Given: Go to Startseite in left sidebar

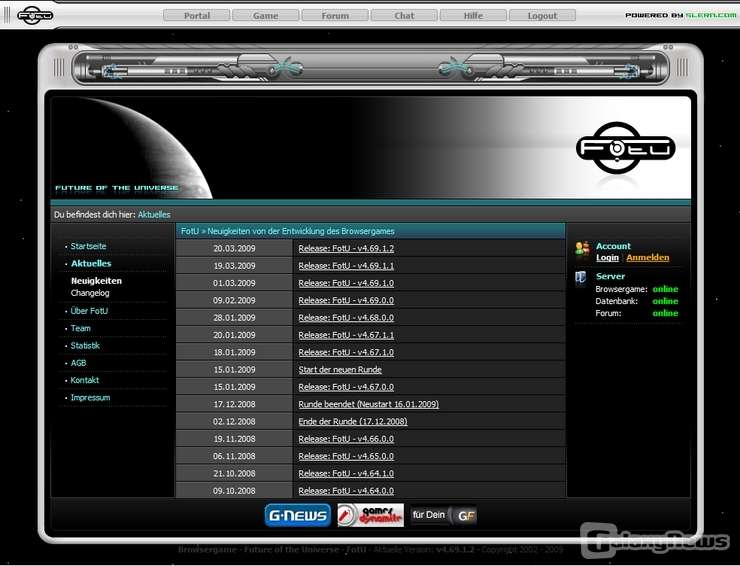Looking at the screenshot, I should tap(88, 246).
